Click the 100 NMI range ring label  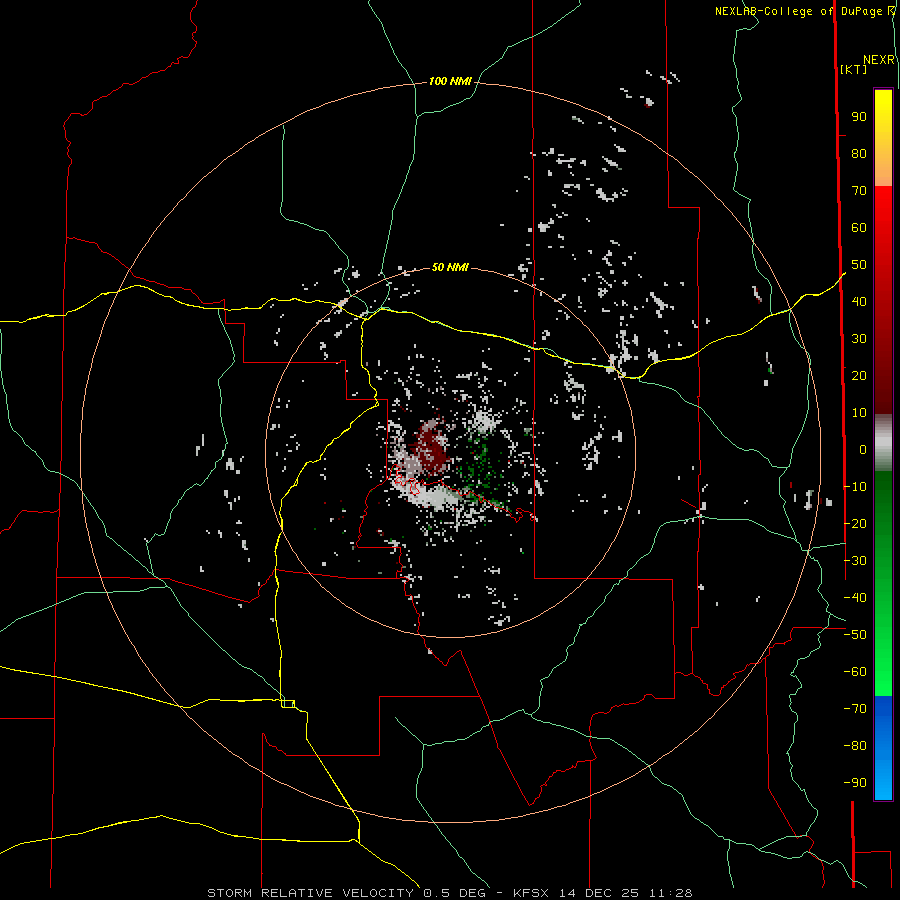(x=450, y=82)
